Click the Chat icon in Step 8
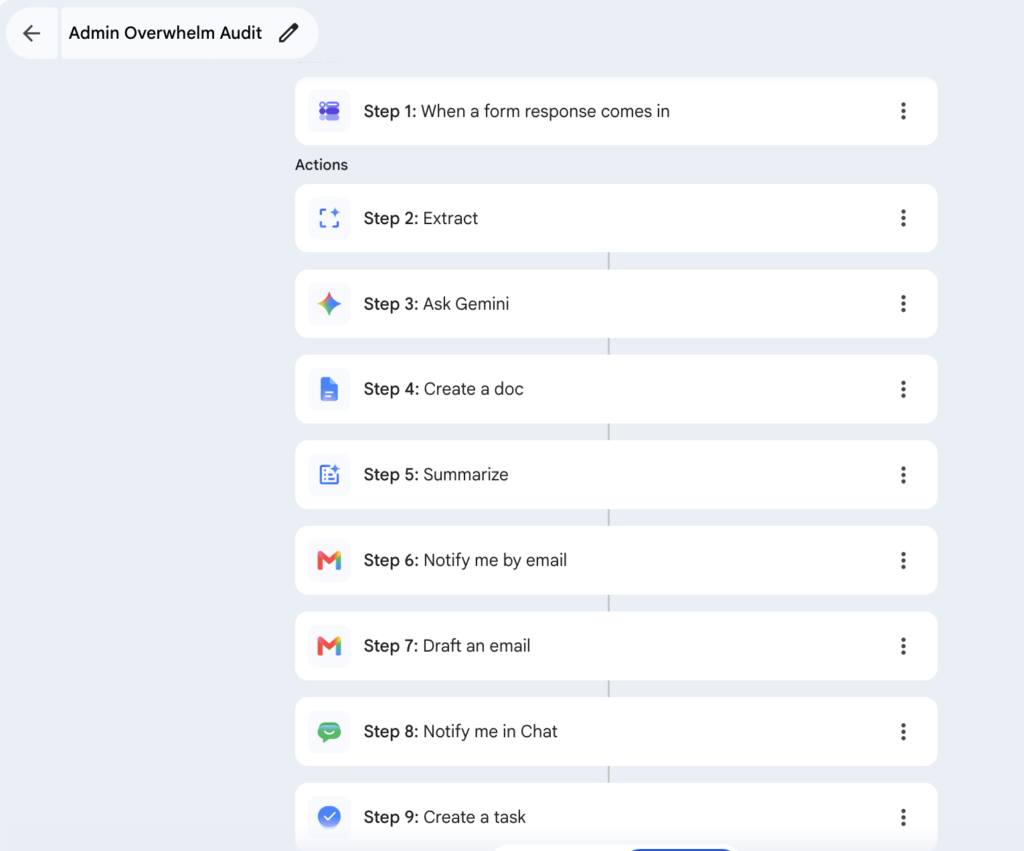1024x851 pixels. [329, 731]
